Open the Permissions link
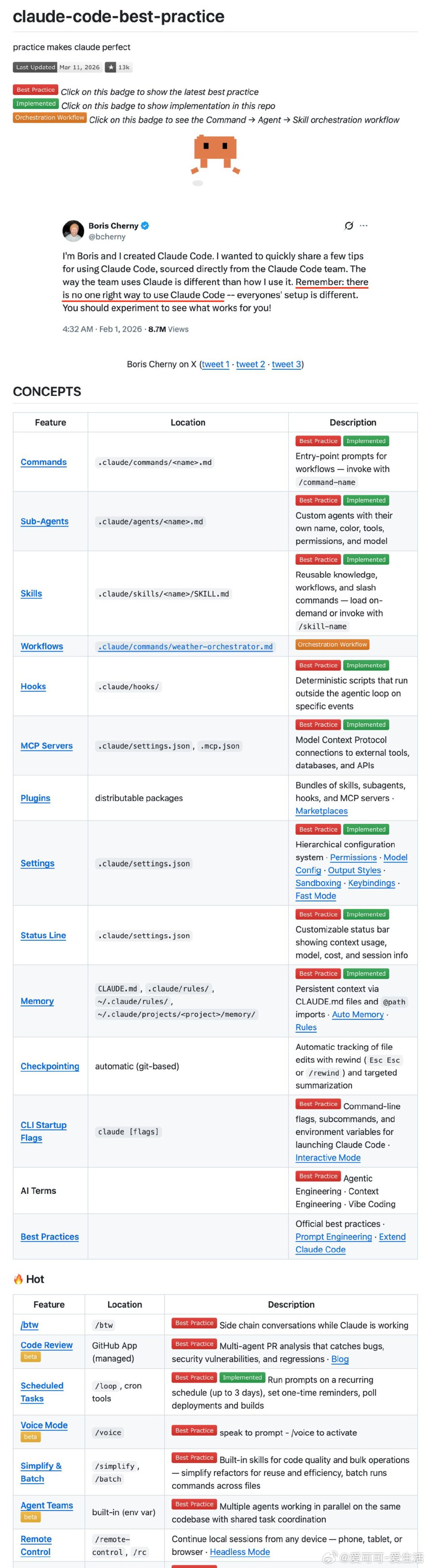 coord(353,857)
